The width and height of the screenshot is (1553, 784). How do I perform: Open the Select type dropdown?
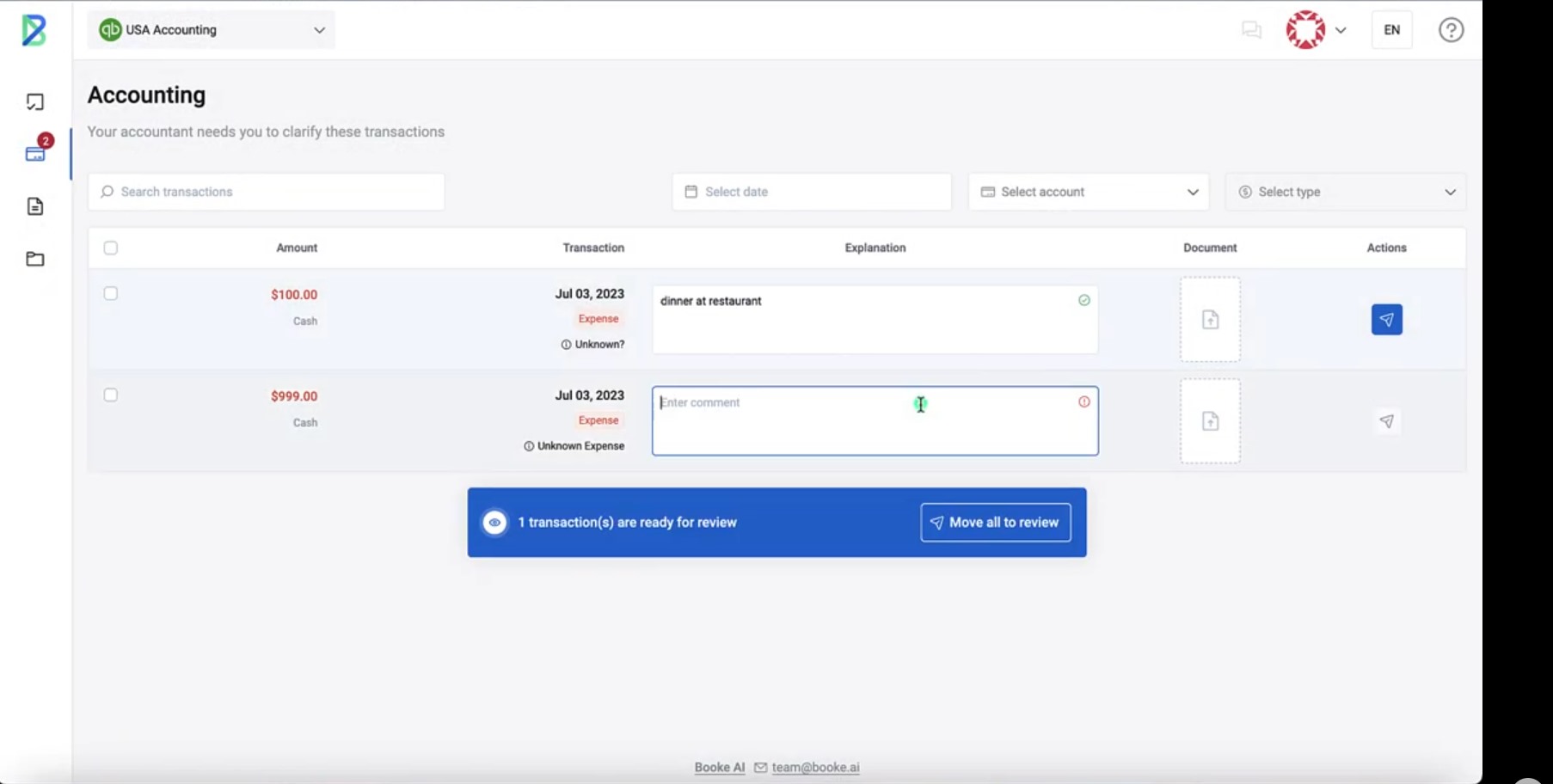(x=1345, y=192)
